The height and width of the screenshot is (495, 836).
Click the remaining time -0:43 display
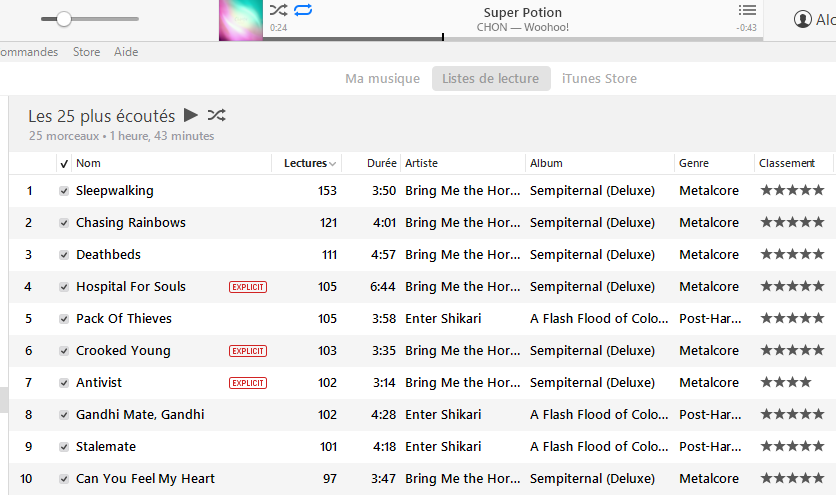[x=746, y=28]
